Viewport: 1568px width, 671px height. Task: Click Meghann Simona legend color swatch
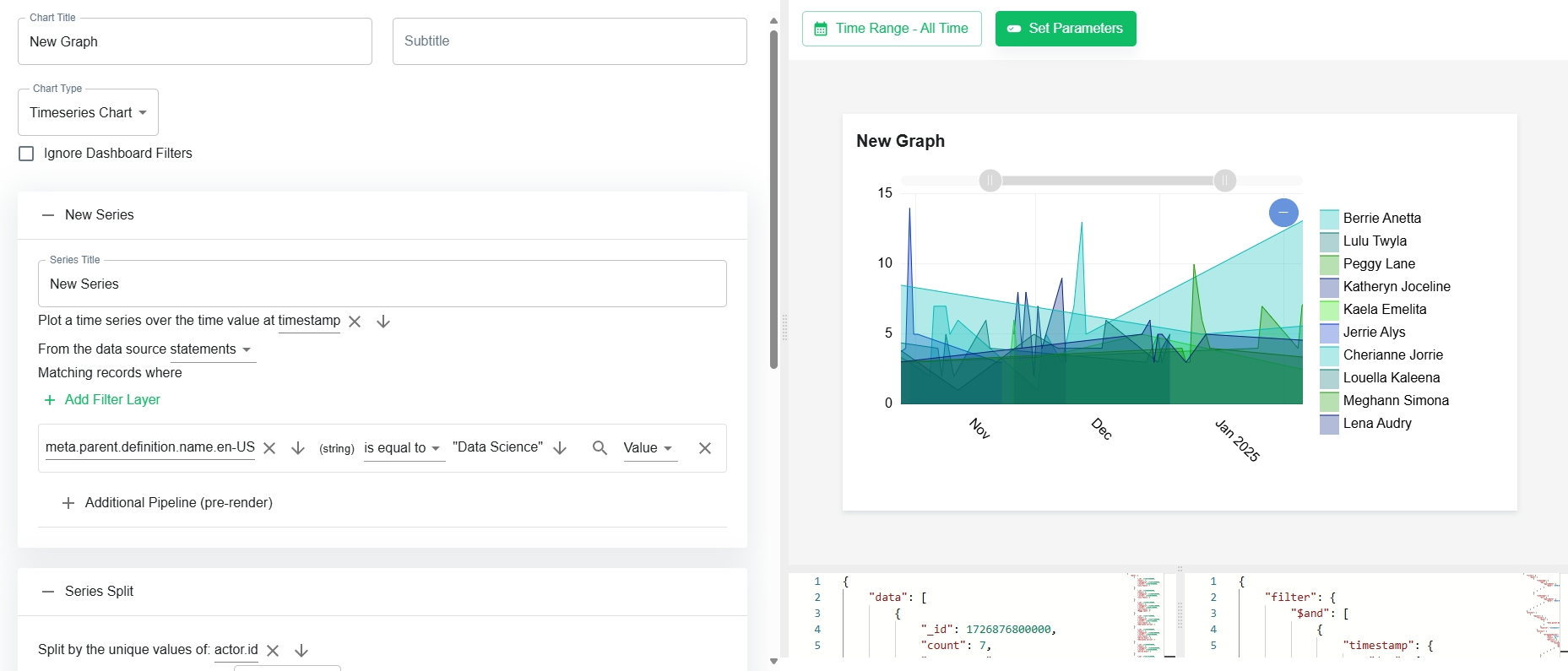[1329, 402]
